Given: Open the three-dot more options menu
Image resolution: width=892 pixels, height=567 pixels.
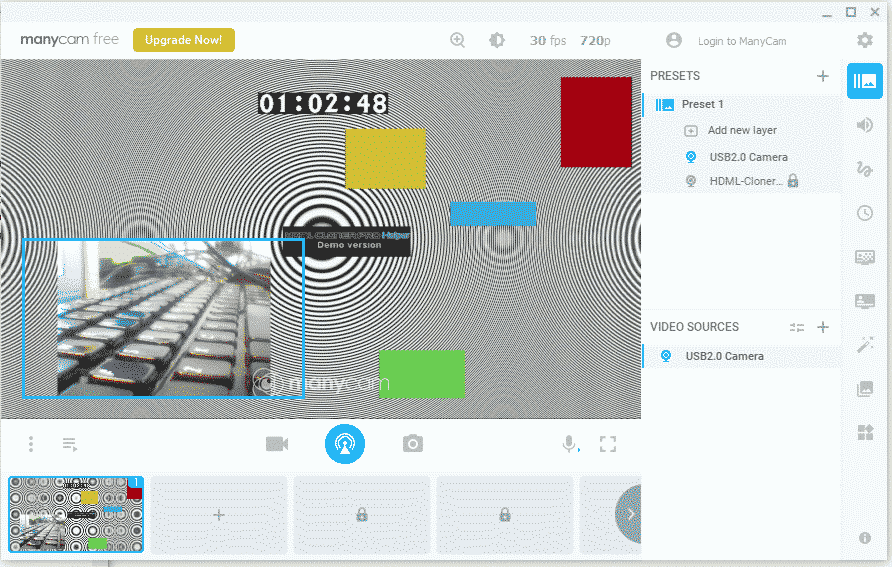Looking at the screenshot, I should [x=31, y=444].
